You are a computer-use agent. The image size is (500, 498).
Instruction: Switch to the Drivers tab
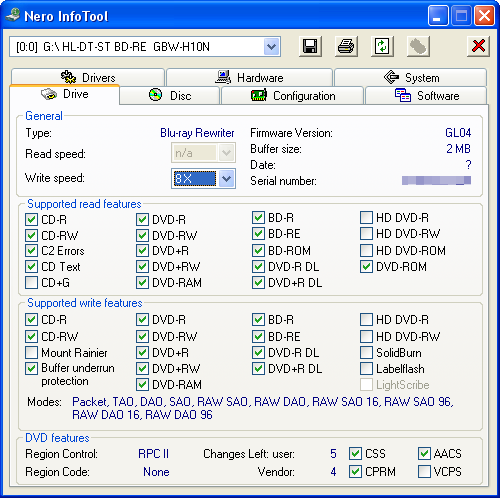pos(88,77)
